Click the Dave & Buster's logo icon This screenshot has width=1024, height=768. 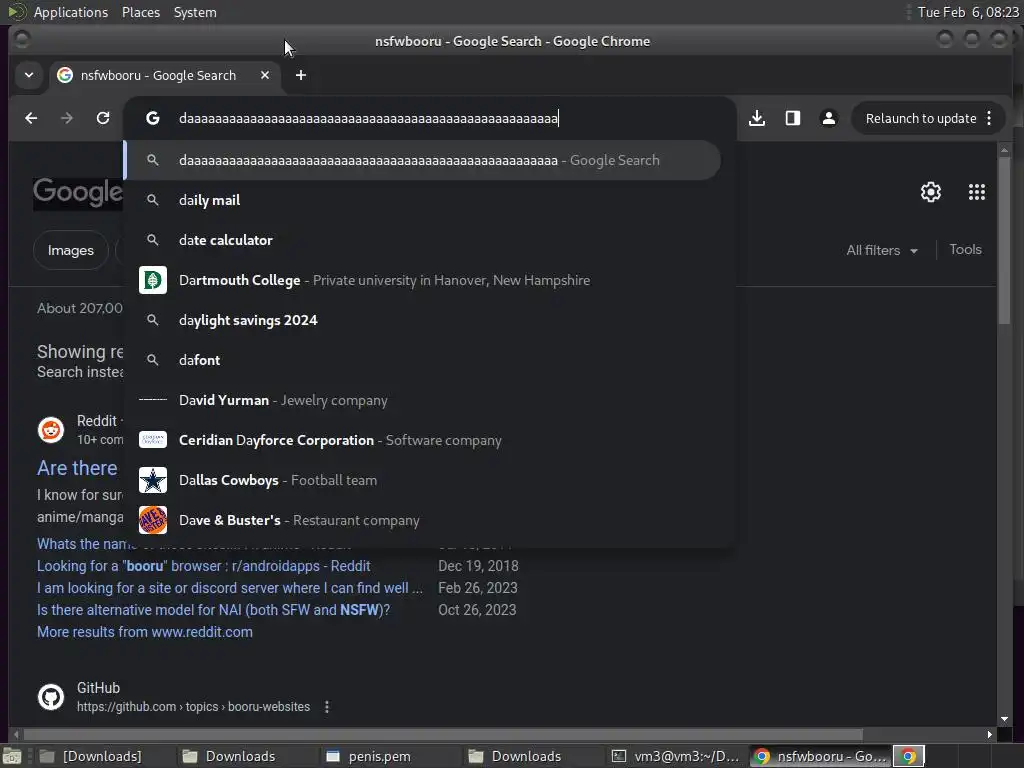tap(153, 520)
